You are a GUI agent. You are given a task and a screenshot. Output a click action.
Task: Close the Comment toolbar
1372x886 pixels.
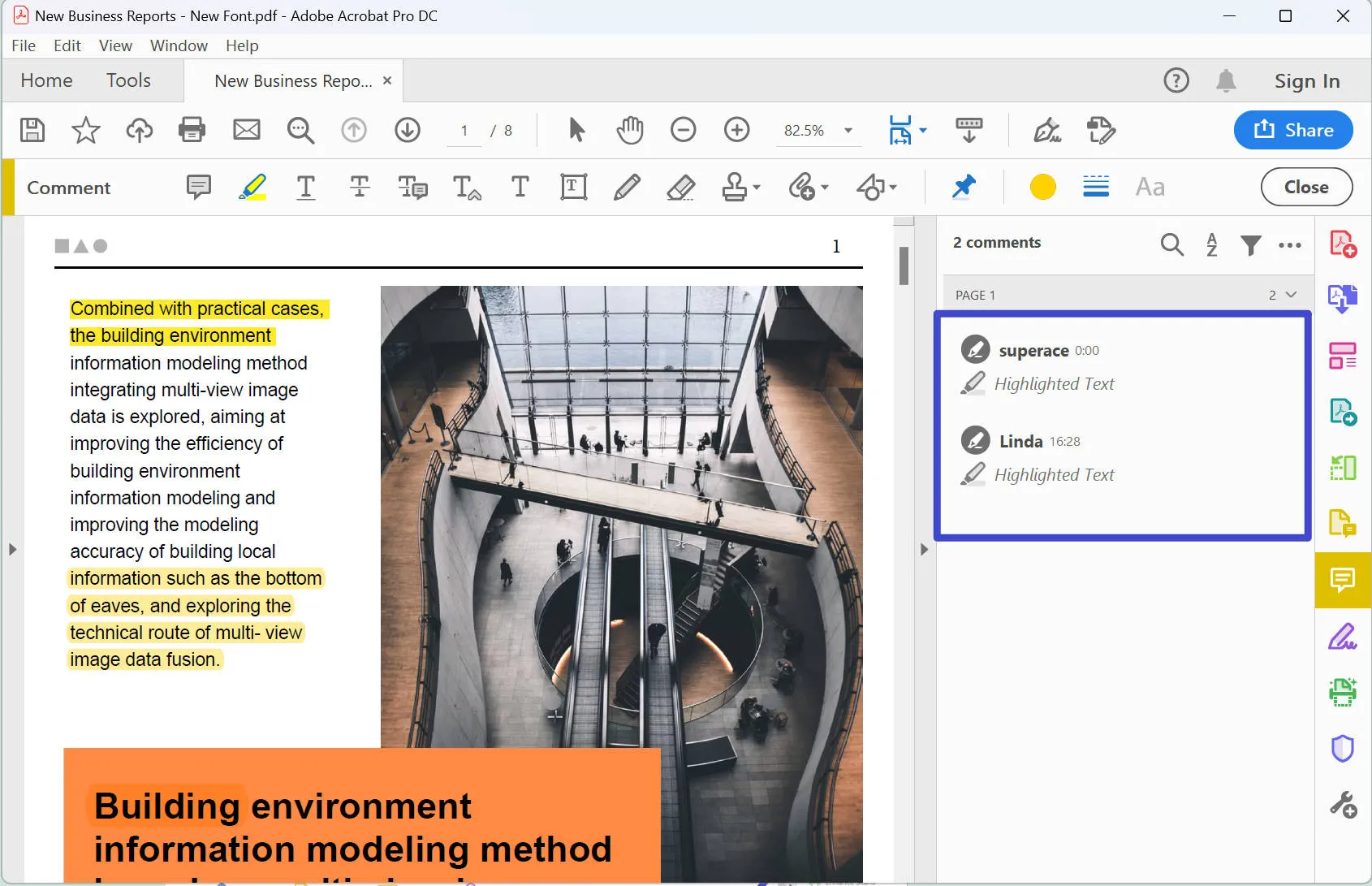(1305, 188)
